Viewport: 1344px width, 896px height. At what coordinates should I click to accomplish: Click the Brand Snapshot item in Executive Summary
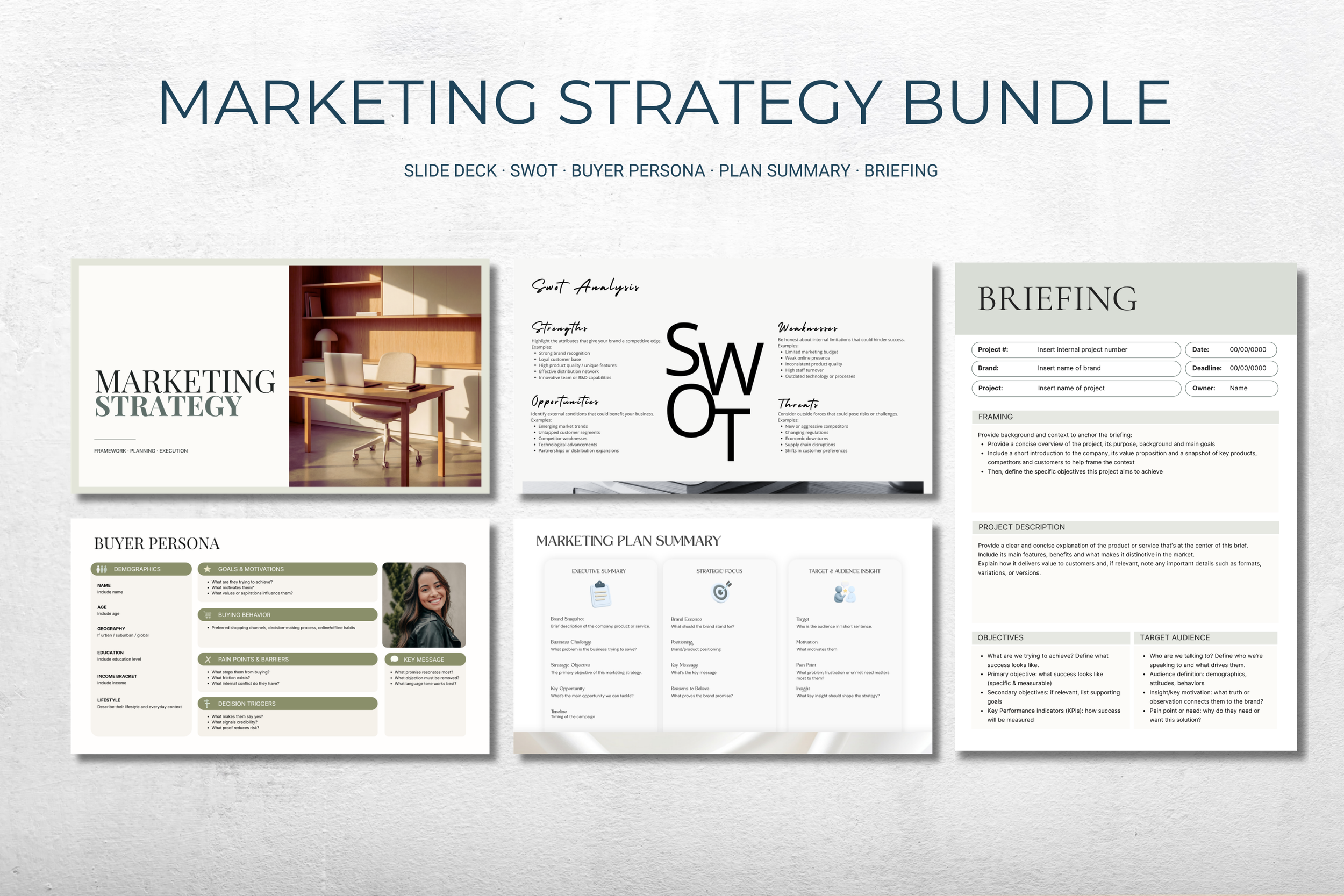click(x=567, y=619)
